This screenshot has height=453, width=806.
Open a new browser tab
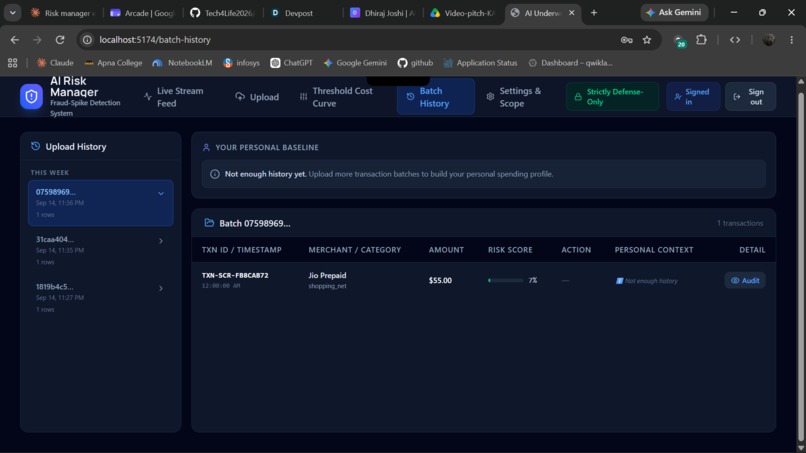594,12
